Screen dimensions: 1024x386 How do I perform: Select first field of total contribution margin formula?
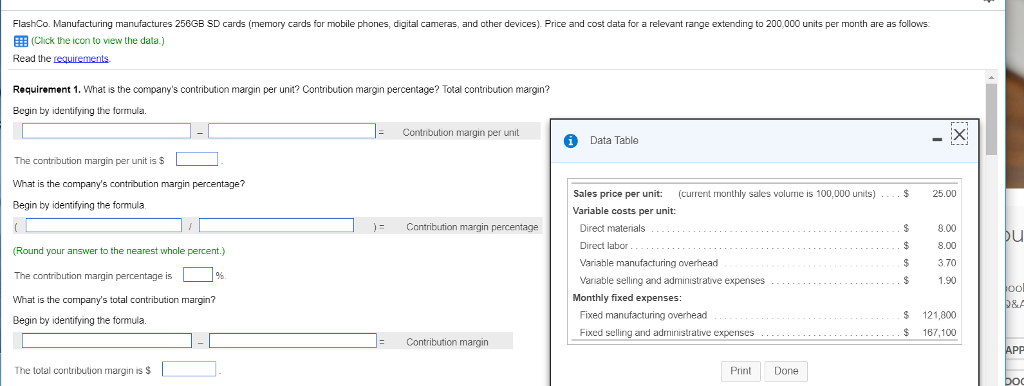coord(107,341)
